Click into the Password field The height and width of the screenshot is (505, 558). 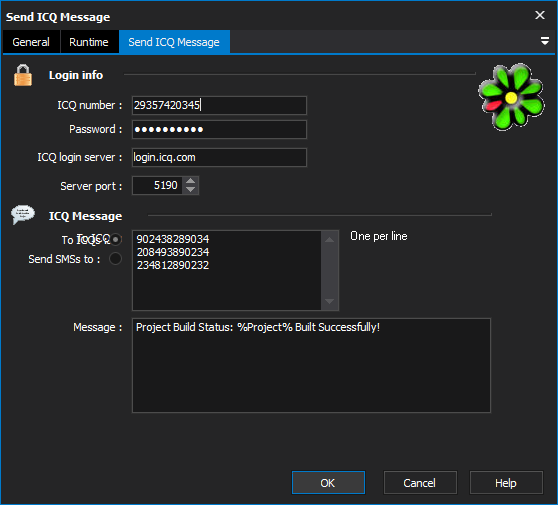(219, 130)
